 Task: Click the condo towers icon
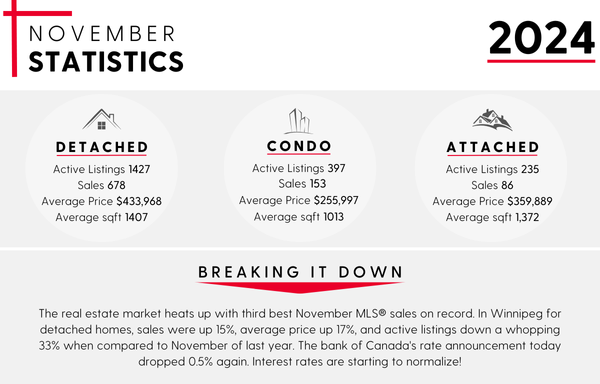[300, 121]
